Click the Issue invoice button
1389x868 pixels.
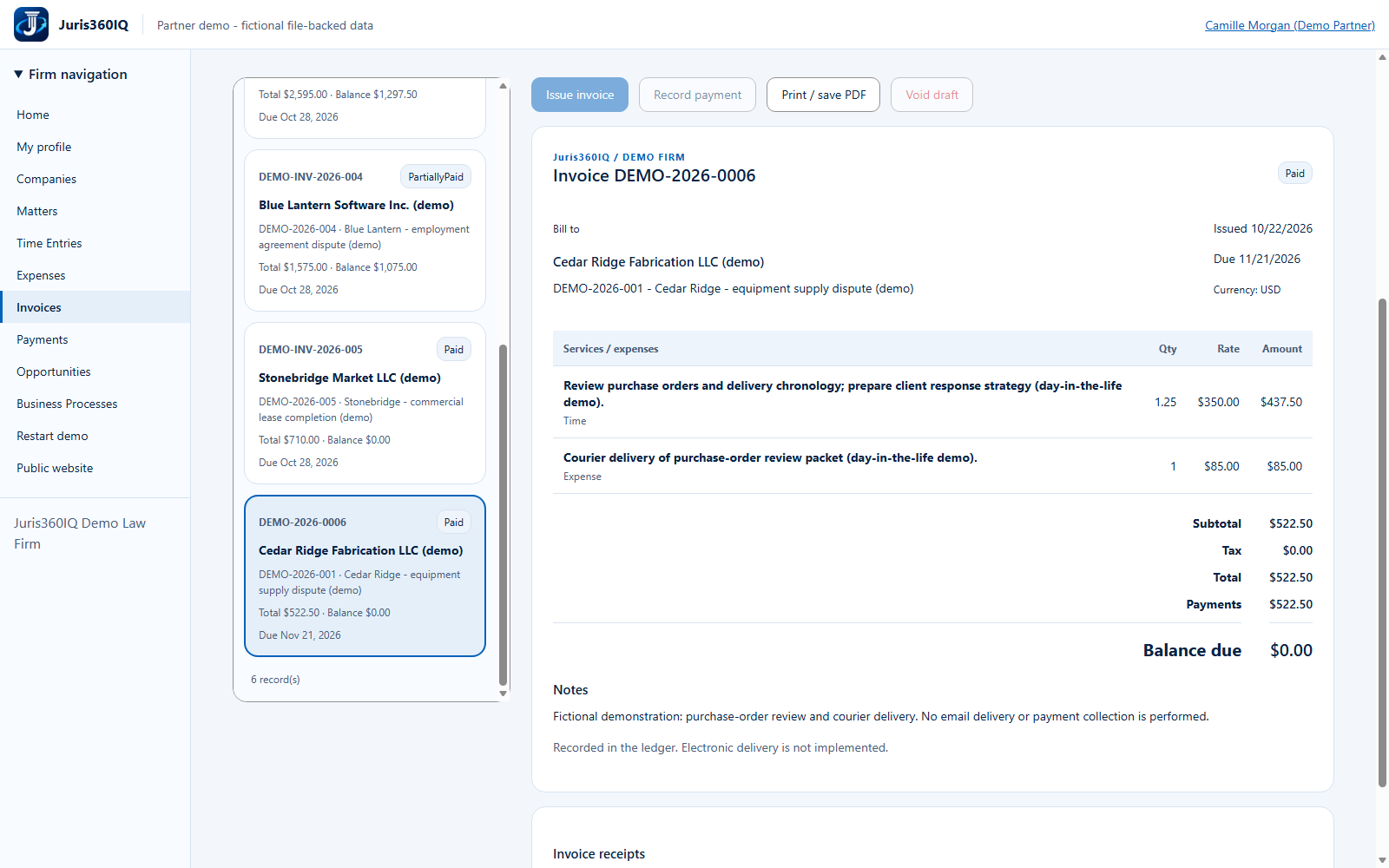tap(580, 95)
